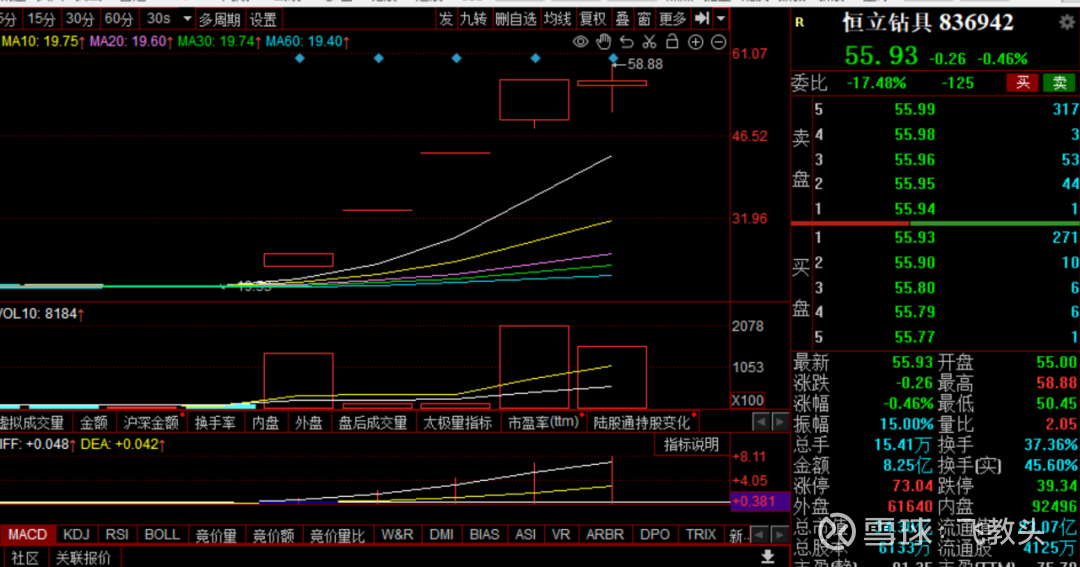
Task: Open settings gear for 恒立钻具
Action: pyautogui.click(x=1067, y=22)
